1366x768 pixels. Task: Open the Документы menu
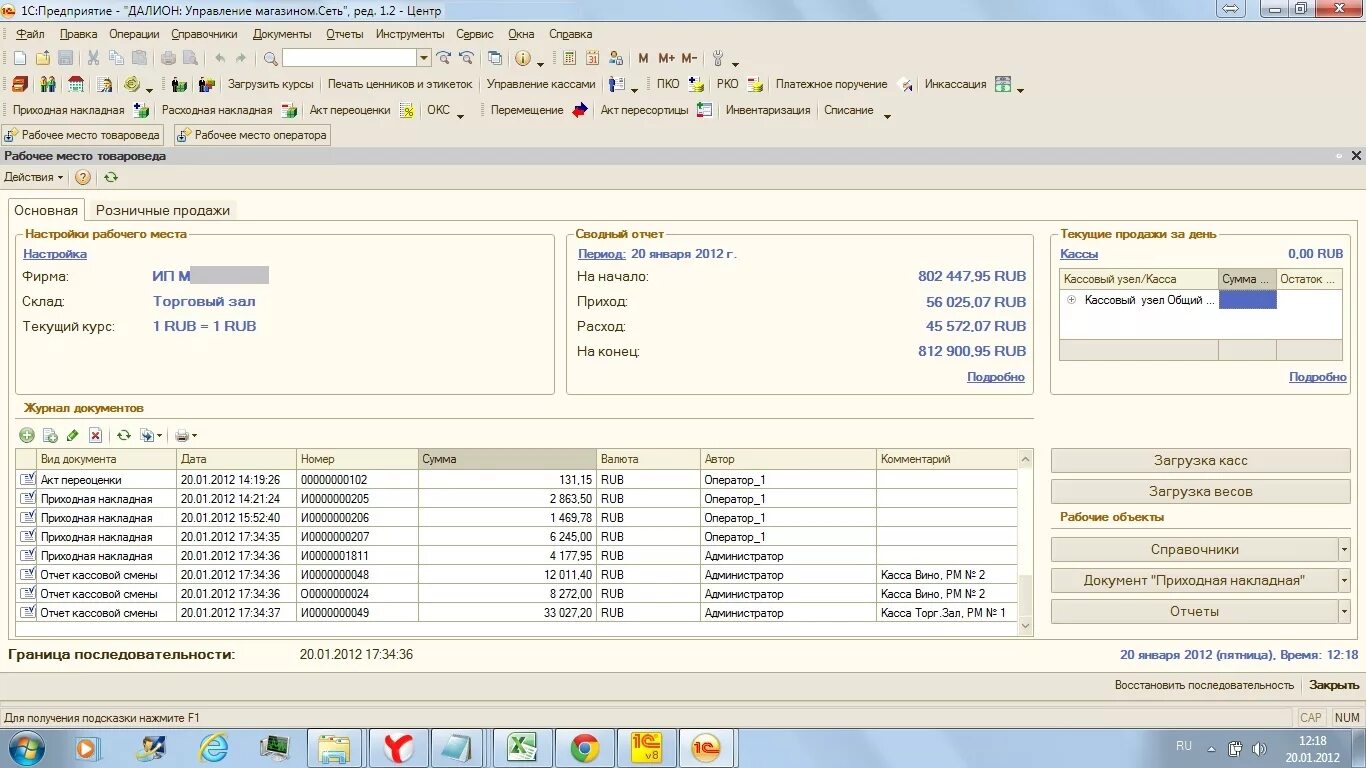point(282,34)
